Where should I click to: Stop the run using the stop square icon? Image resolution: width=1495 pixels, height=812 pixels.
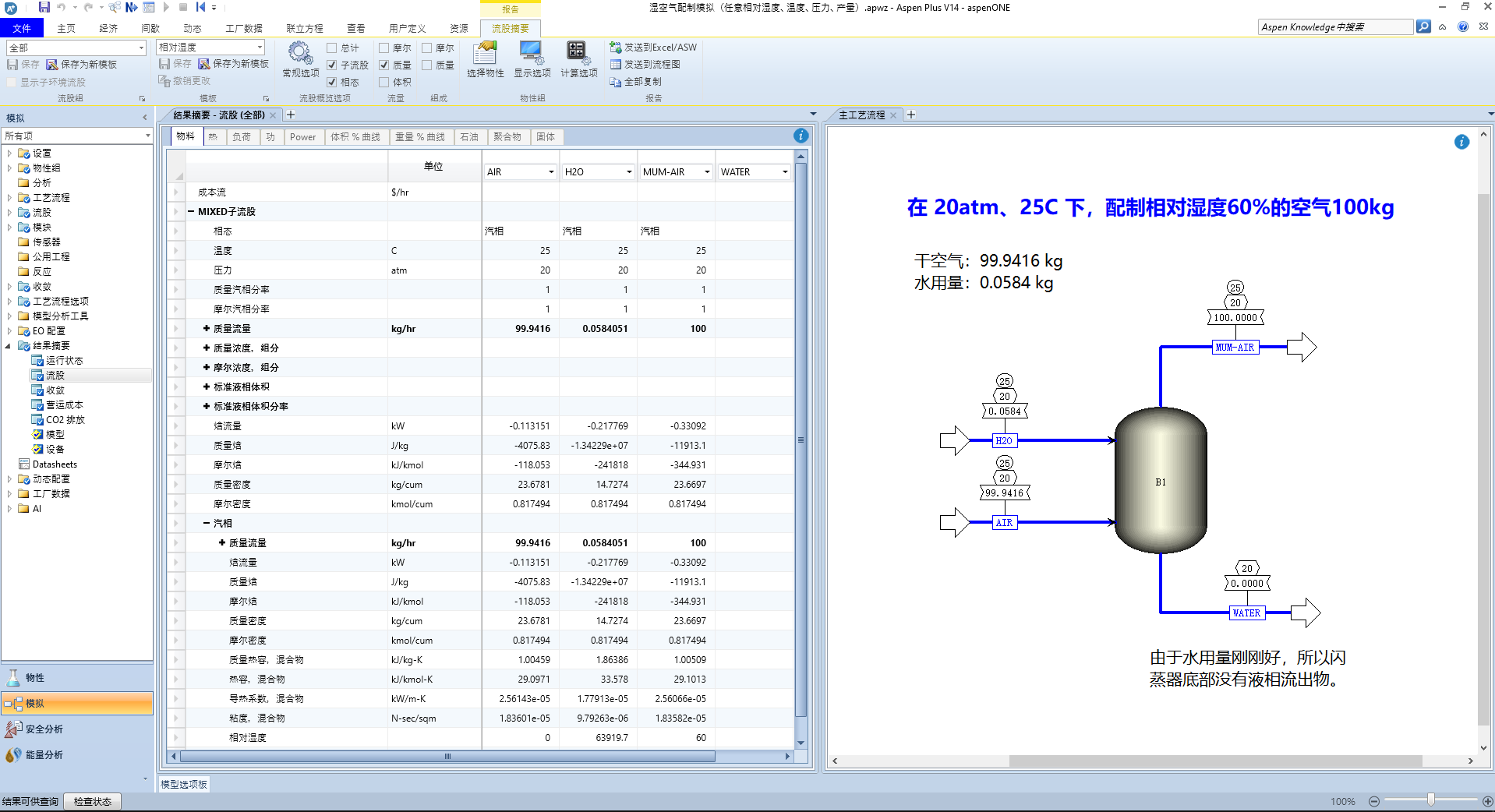click(x=183, y=7)
